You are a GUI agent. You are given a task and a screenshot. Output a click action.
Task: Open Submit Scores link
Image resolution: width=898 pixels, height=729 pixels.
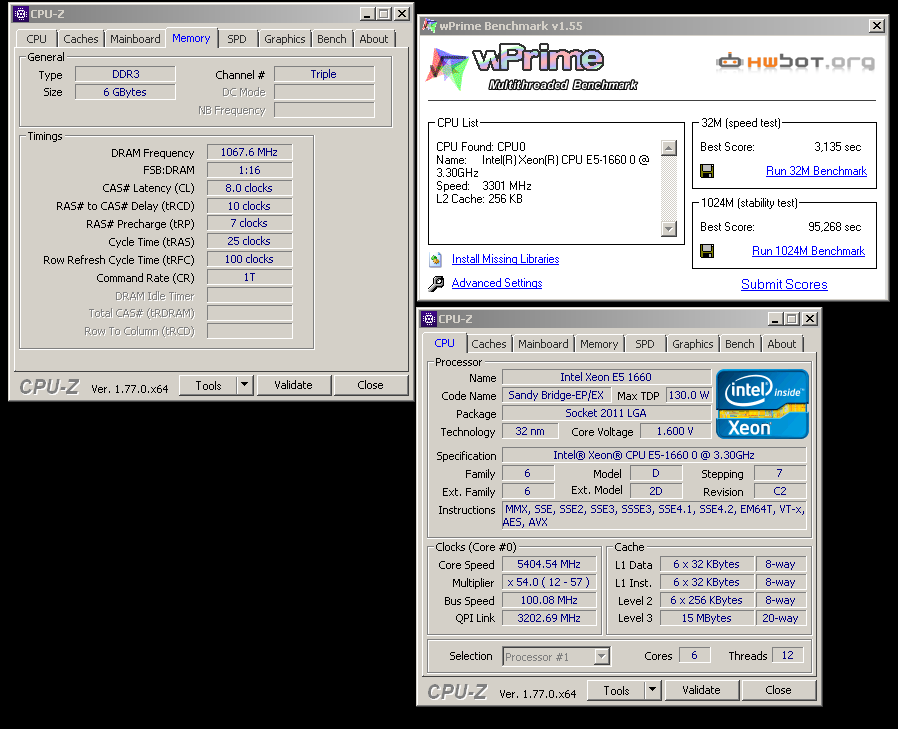784,284
